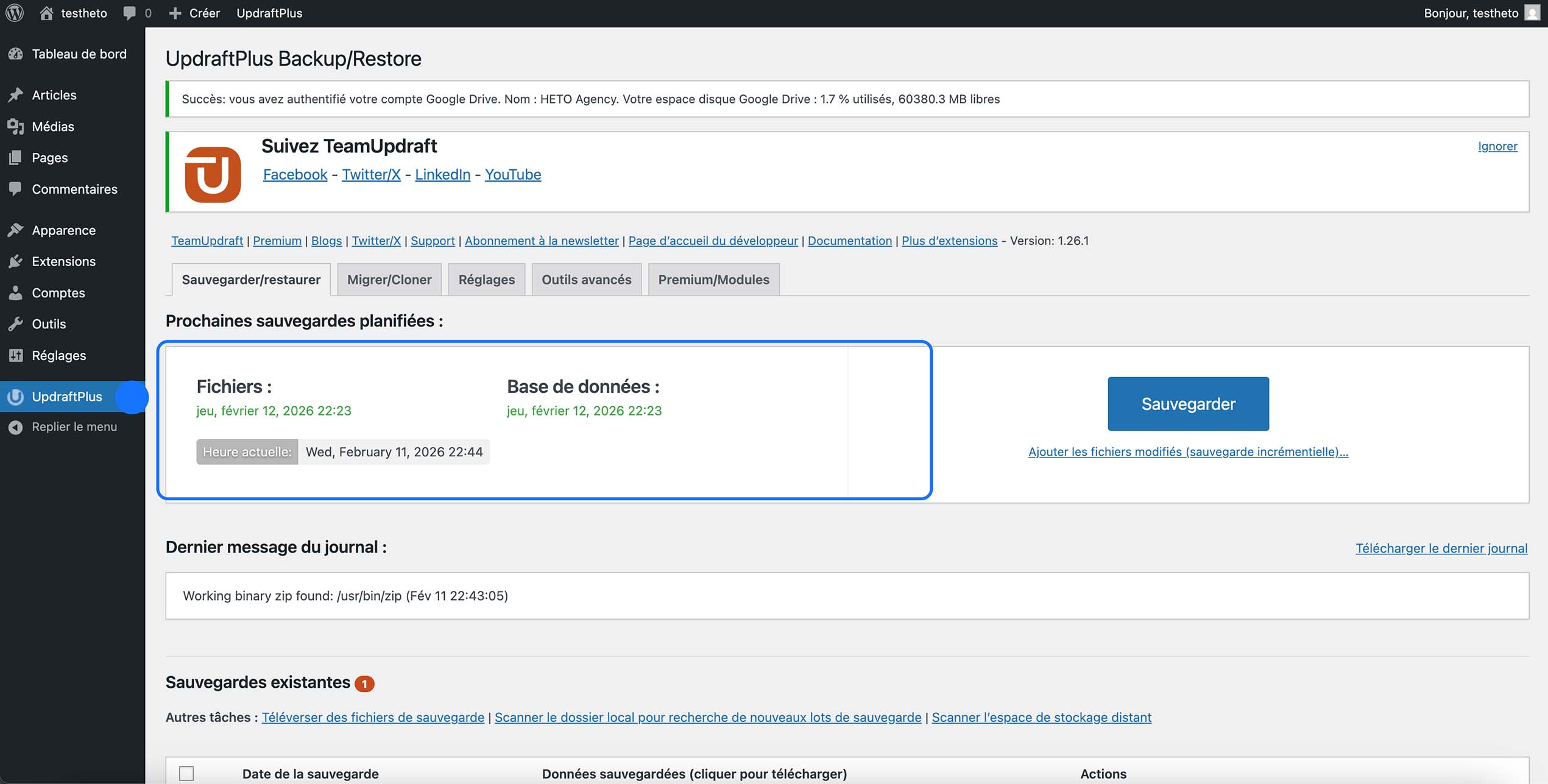Click the orange backup count badge

click(x=364, y=683)
